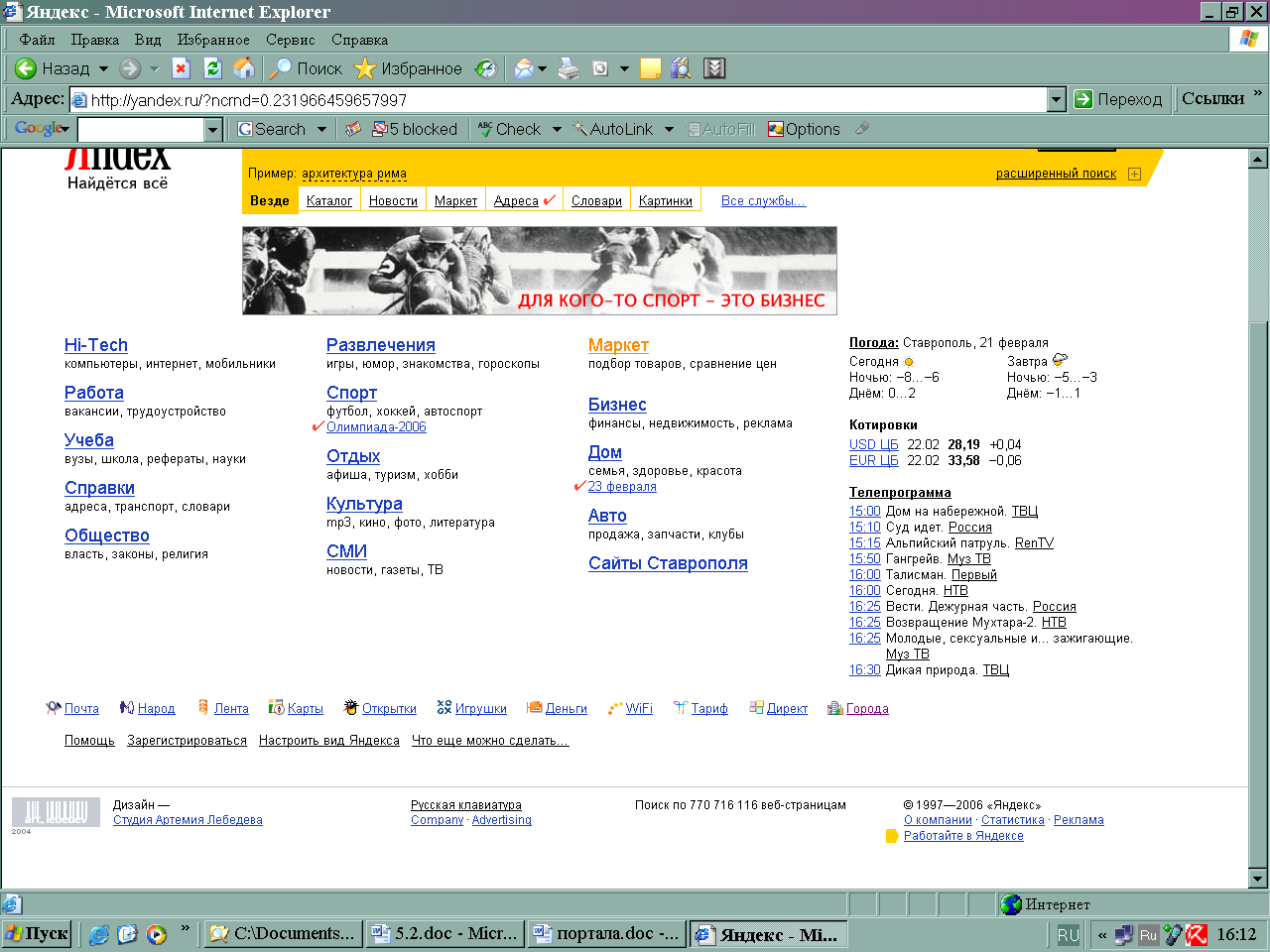
Task: Click the WiFi service icon
Action: pyautogui.click(x=615, y=707)
